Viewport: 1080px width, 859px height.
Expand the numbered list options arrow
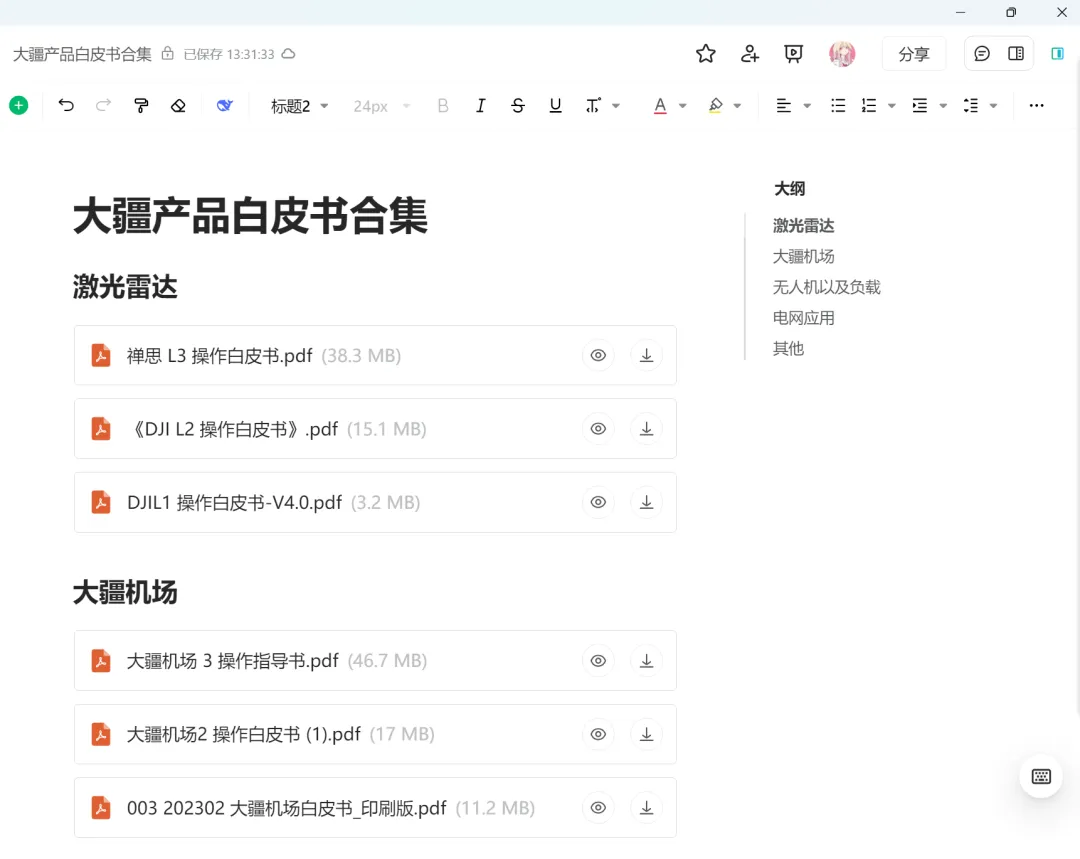[891, 106]
